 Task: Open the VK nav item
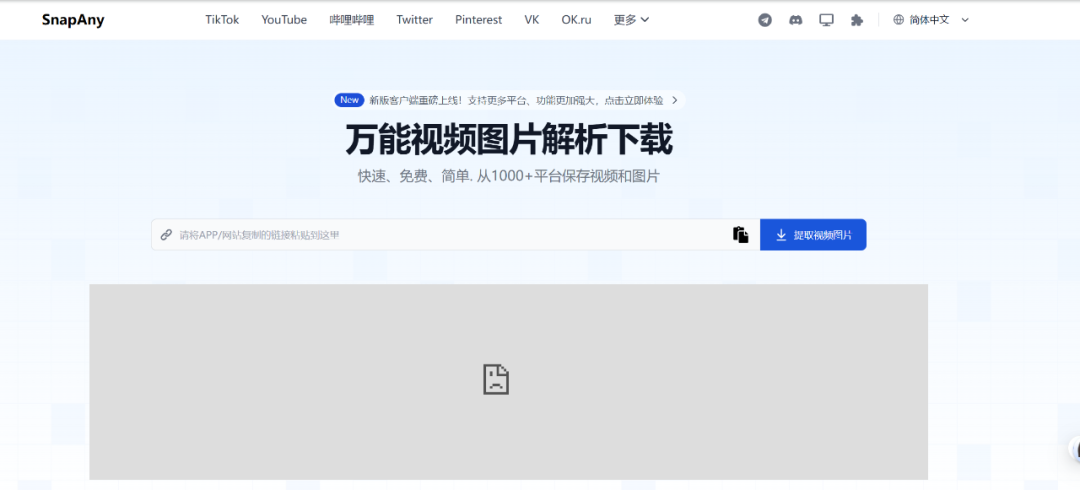(x=532, y=20)
